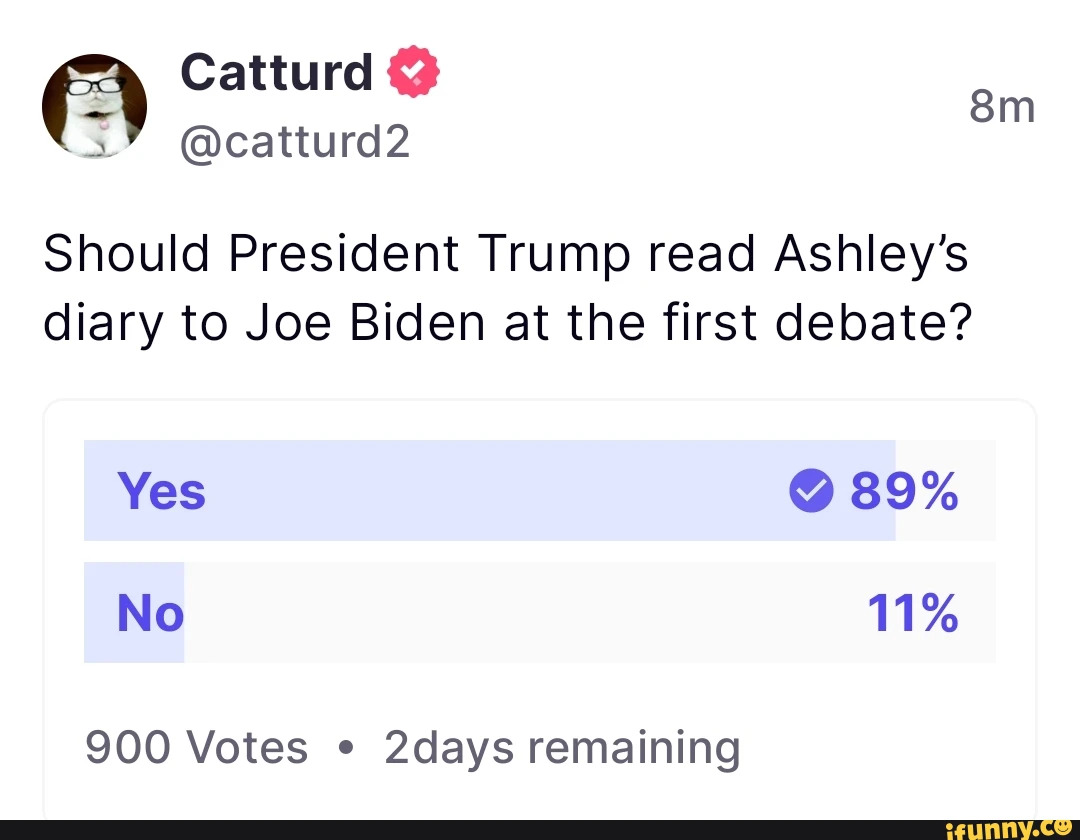Screen dimensions: 1080x840
Task: Click the 900 Votes count
Action: coord(196,747)
